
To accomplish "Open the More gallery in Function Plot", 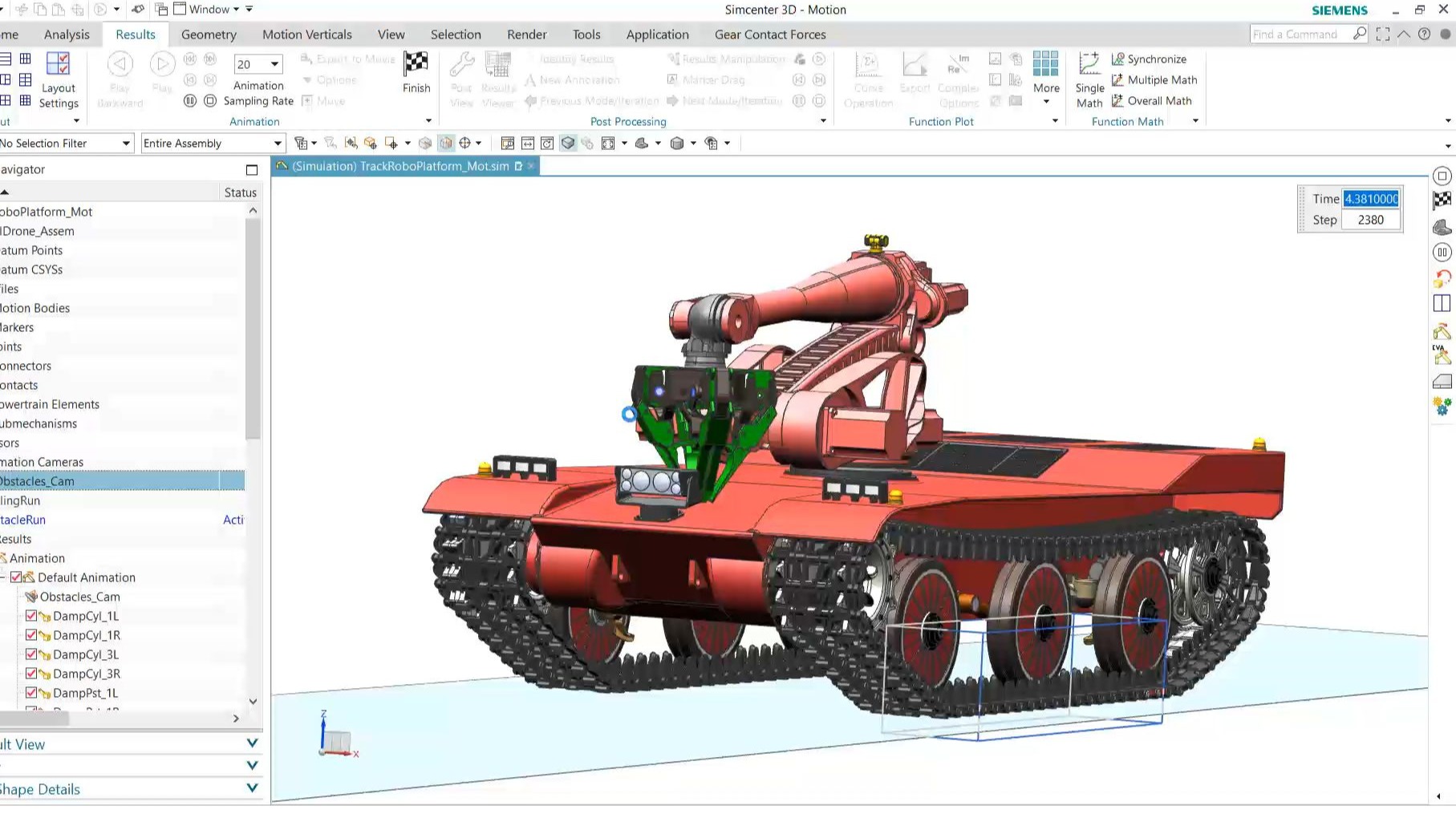I will coord(1046,79).
